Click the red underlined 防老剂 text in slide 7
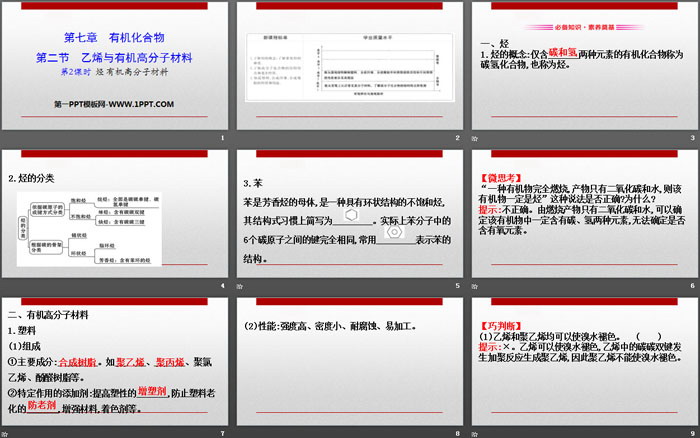 42,406
